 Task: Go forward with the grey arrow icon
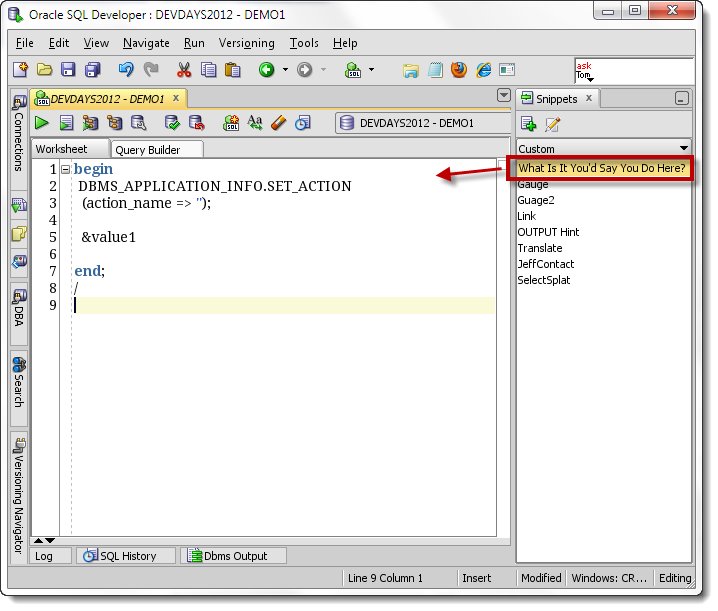[305, 70]
